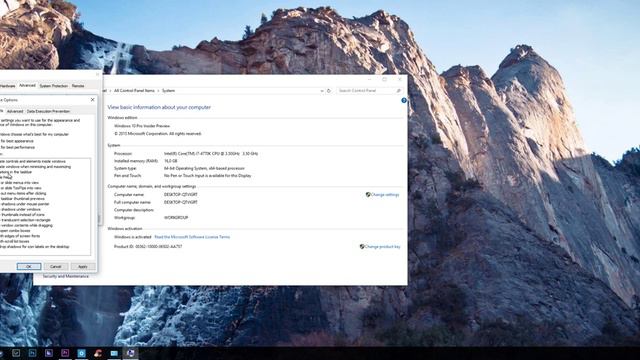Screen dimensions: 640x360
Task: Open the Premiere Pro icon in the taskbar
Action: pyautogui.click(x=65, y=353)
